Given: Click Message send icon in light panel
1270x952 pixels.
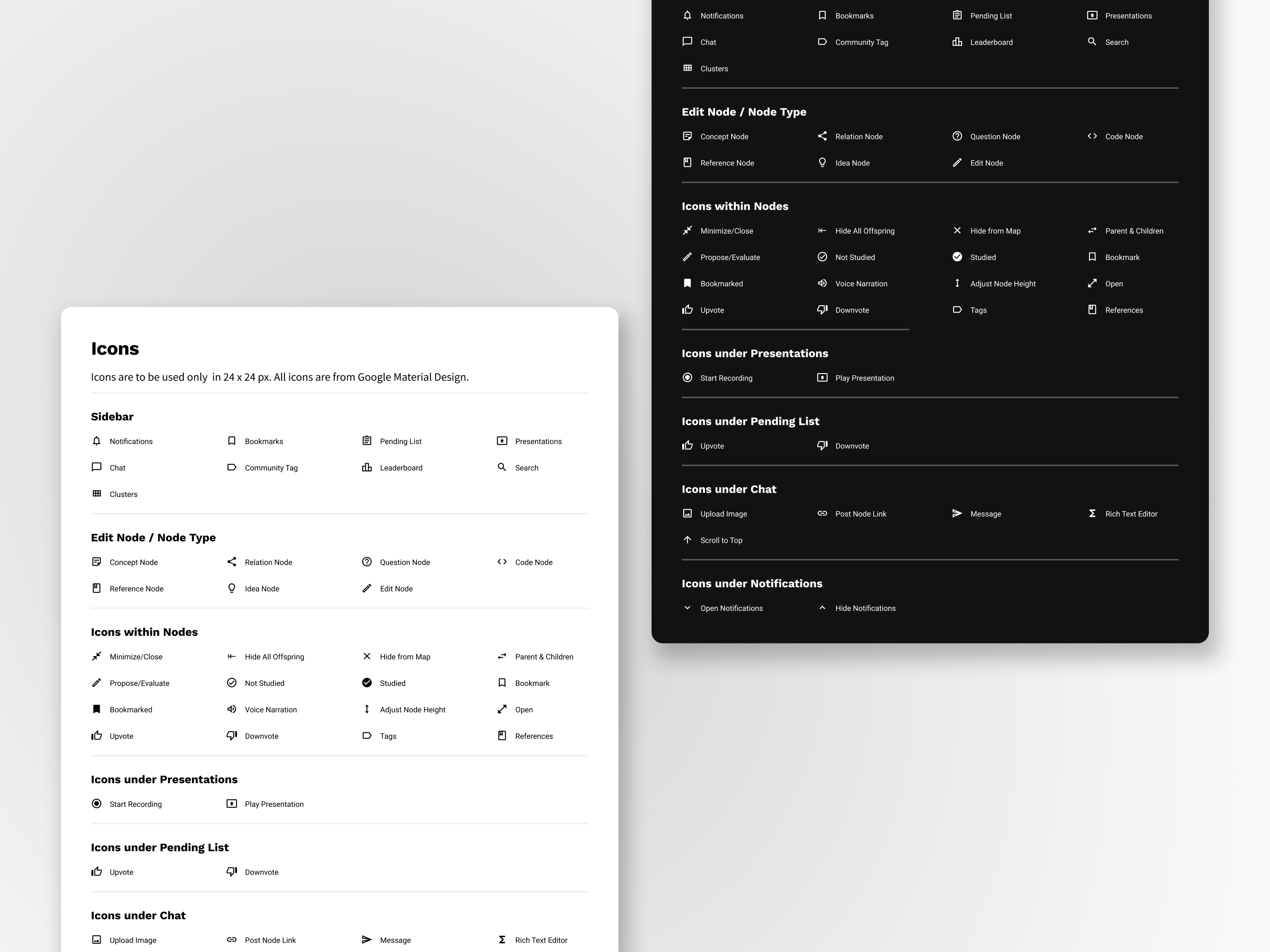Looking at the screenshot, I should 367,939.
